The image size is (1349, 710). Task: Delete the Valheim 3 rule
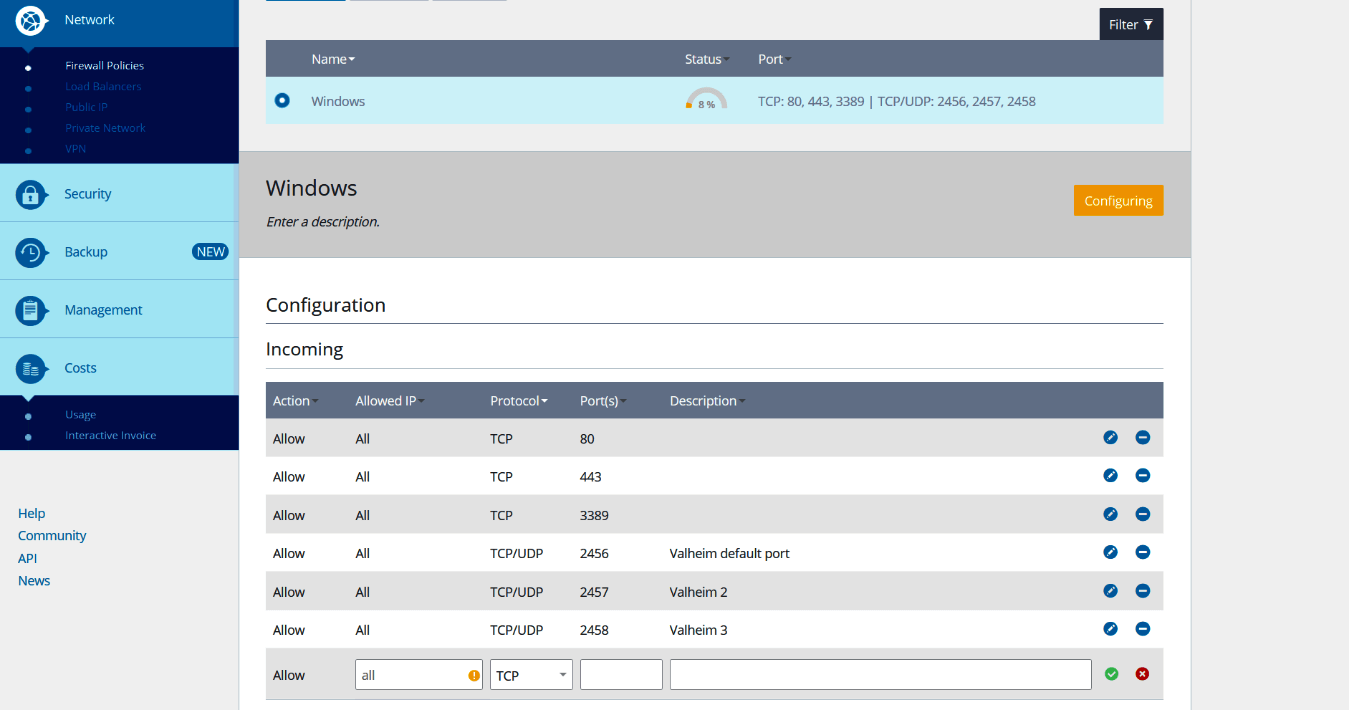[1142, 629]
